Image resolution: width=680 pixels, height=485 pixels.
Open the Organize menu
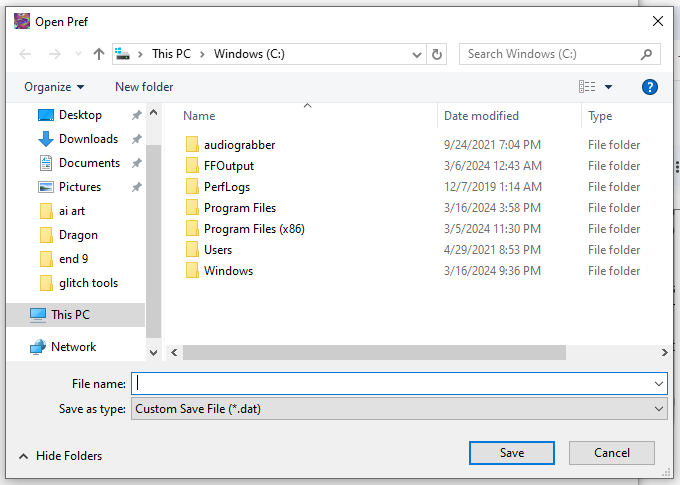tap(54, 87)
